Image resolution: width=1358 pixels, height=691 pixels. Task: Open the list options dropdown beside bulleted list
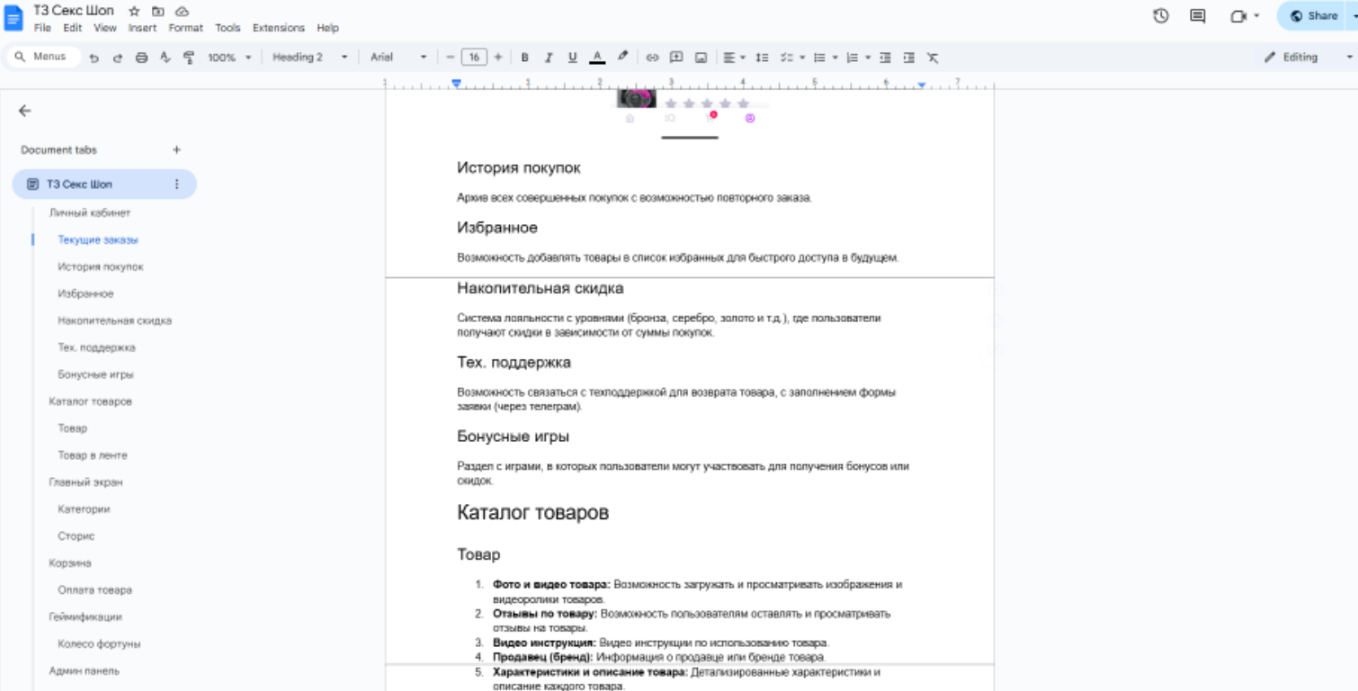pyautogui.click(x=835, y=58)
